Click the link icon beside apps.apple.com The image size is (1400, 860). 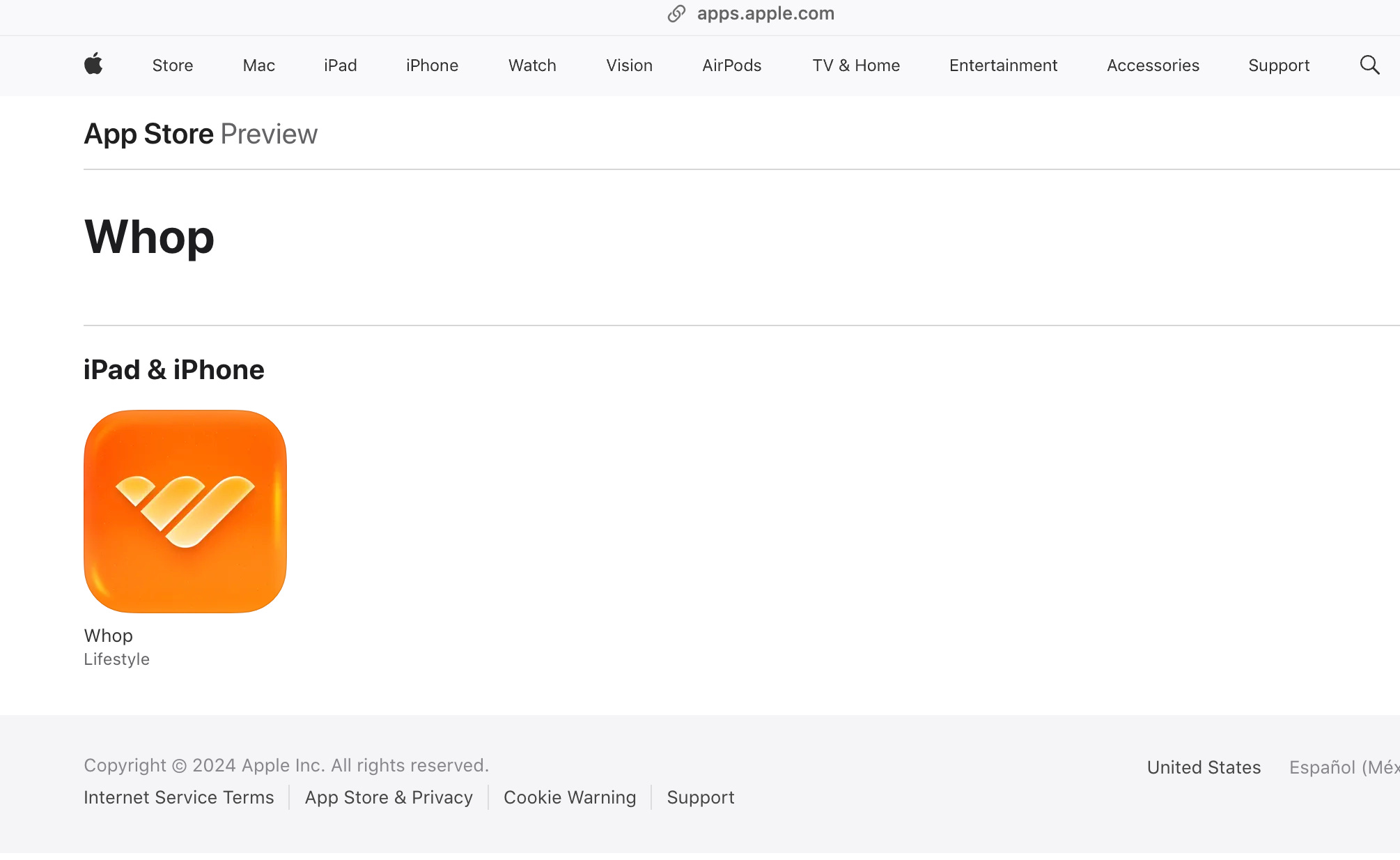pos(676,14)
